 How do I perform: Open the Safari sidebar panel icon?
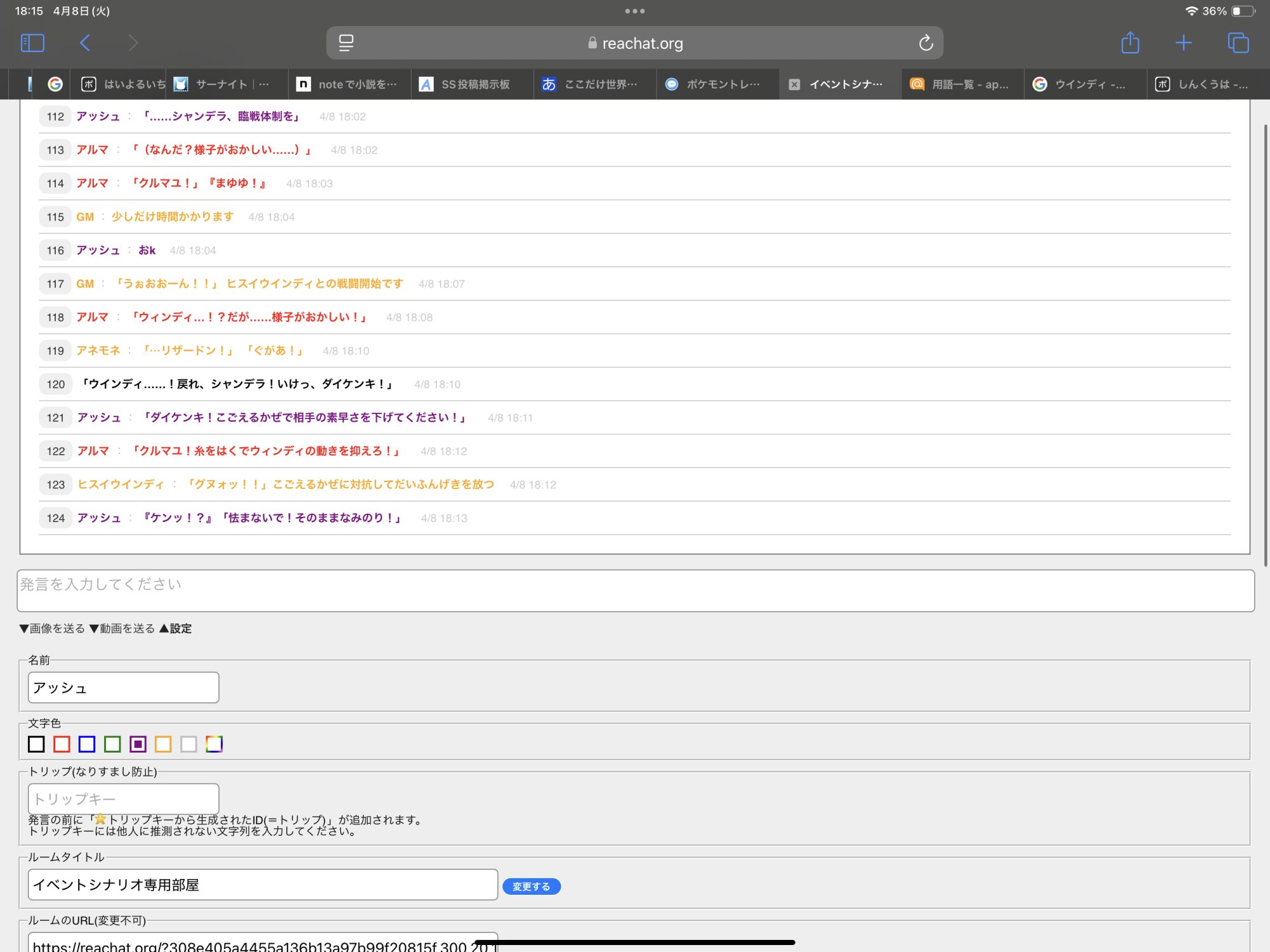coord(32,43)
